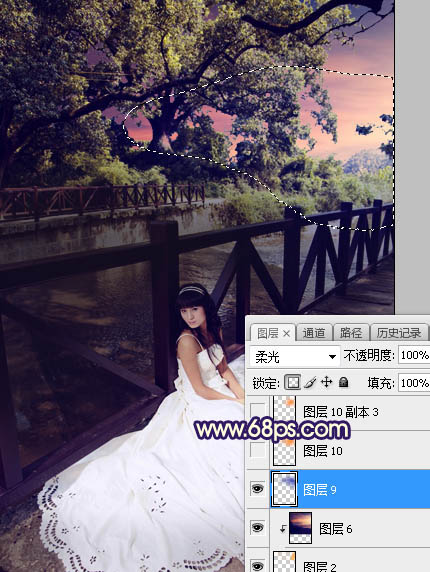Select the 图层 10 layer name
The width and height of the screenshot is (430, 572).
pos(323,451)
